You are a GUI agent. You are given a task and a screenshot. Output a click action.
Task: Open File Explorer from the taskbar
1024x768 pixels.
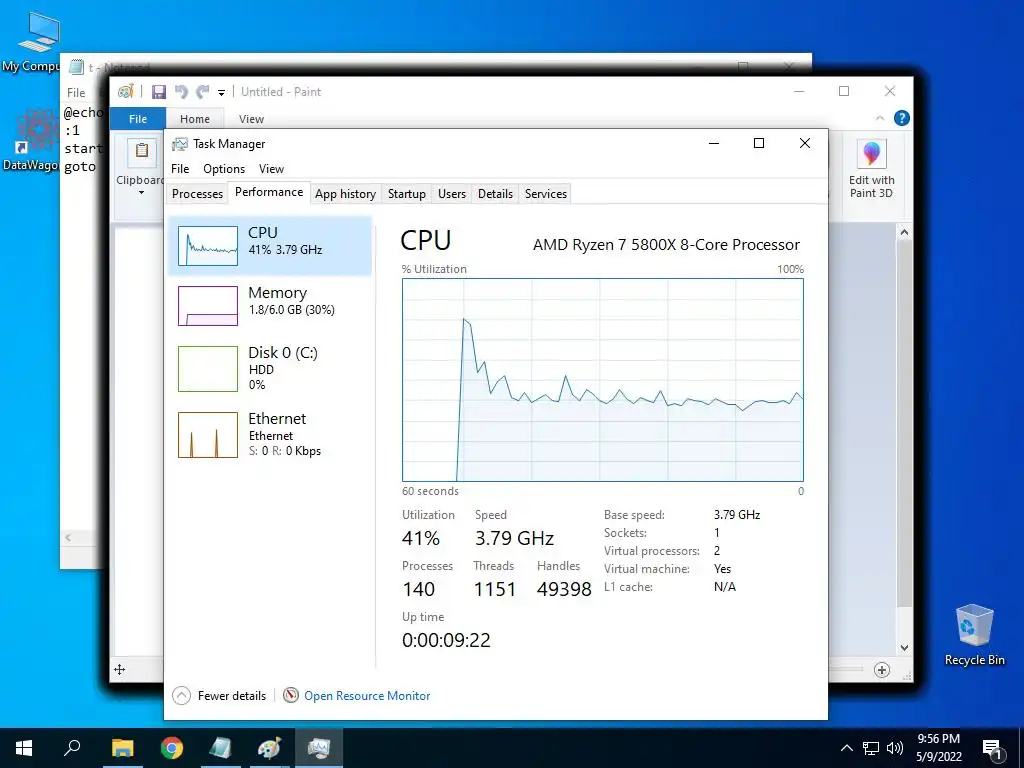click(122, 748)
